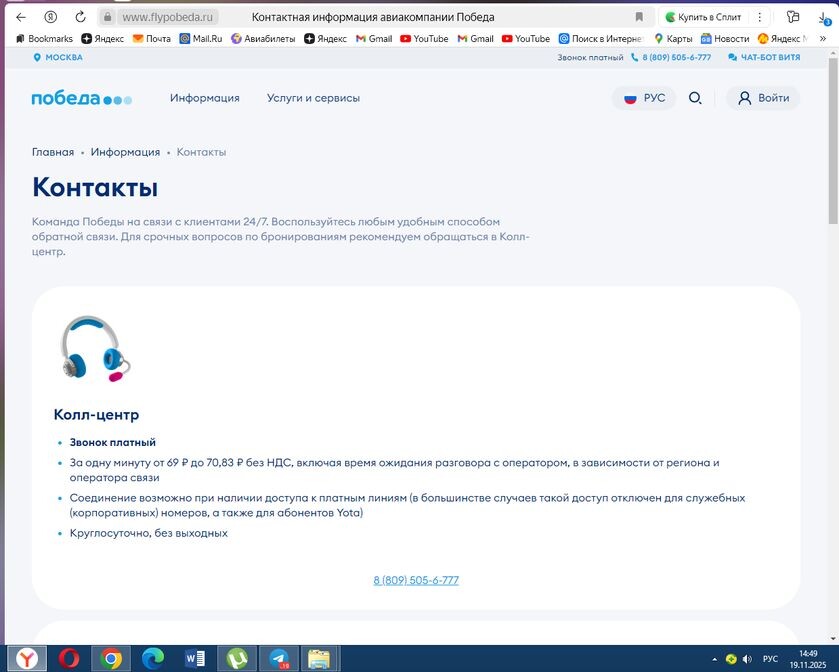Click the browser back arrow
The width and height of the screenshot is (839, 672).
pos(21,17)
